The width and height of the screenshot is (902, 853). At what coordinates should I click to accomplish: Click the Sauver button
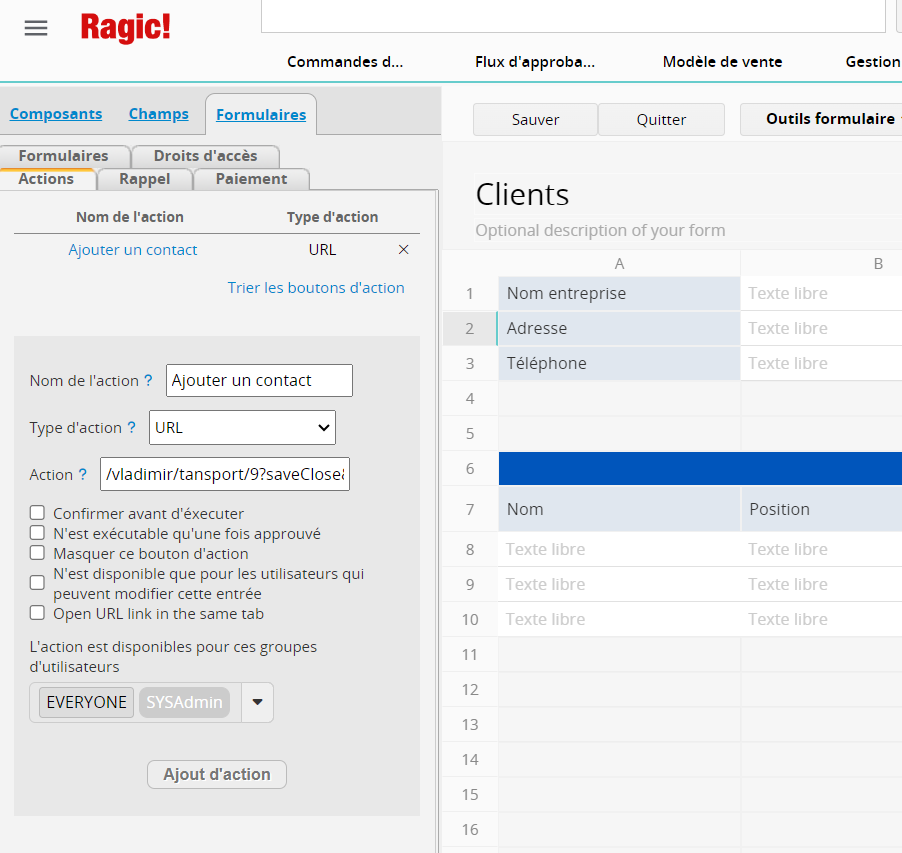535,120
